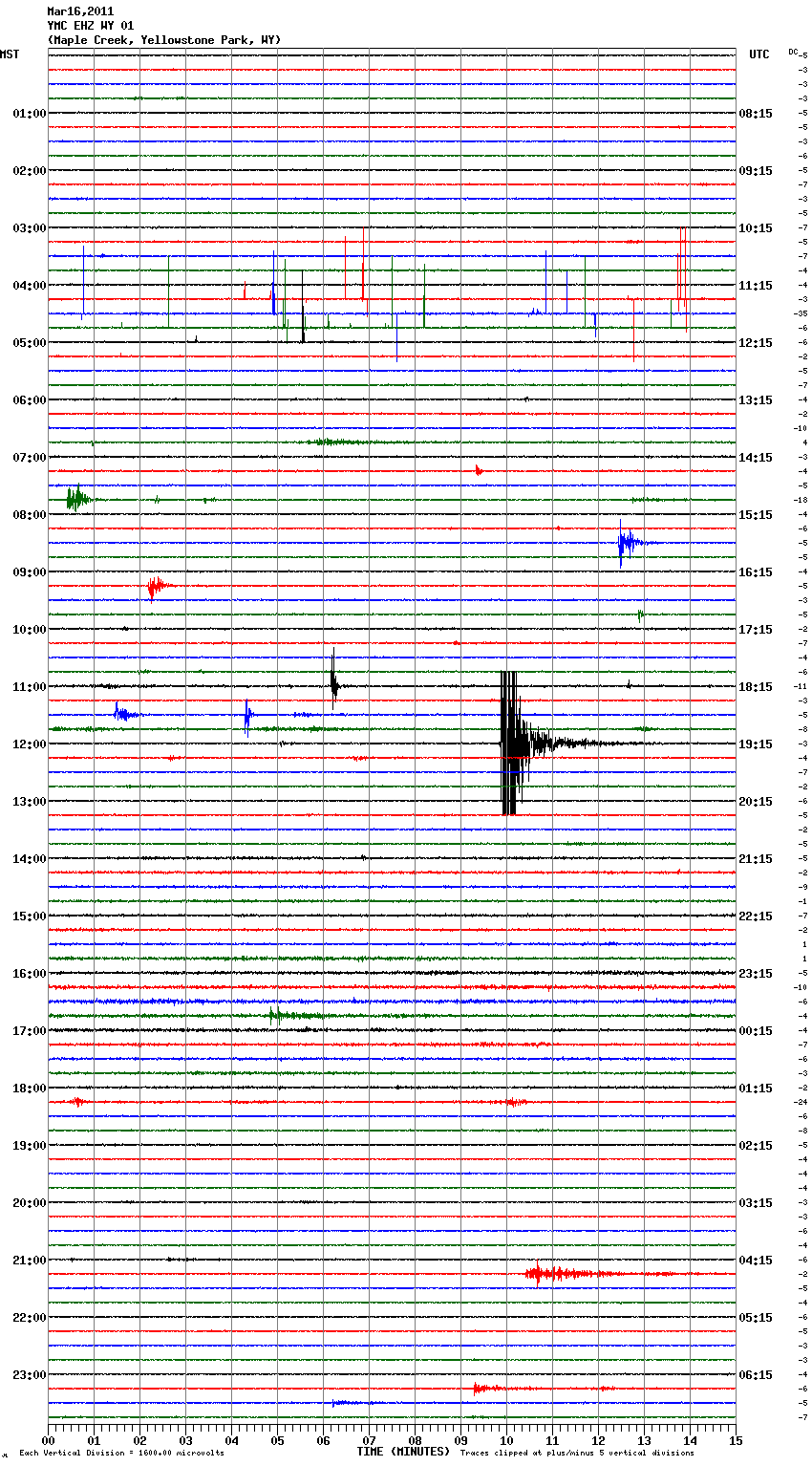The height and width of the screenshot is (1466, 812).
Task: Click the Maple Creek, Yellowstone Park location text
Action: pyautogui.click(x=163, y=40)
